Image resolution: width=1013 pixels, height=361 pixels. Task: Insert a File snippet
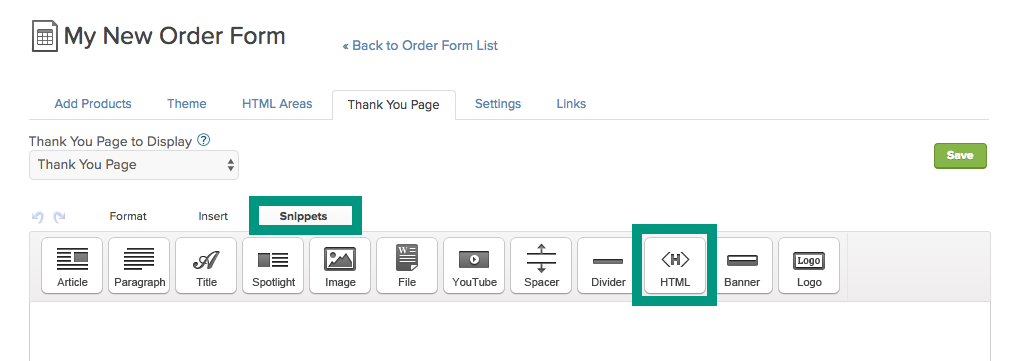click(407, 265)
